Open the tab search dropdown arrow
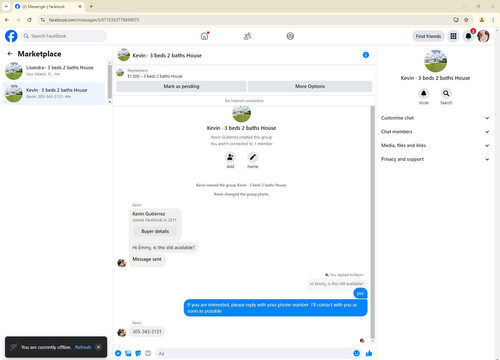The image size is (500, 360). (x=6, y=6)
